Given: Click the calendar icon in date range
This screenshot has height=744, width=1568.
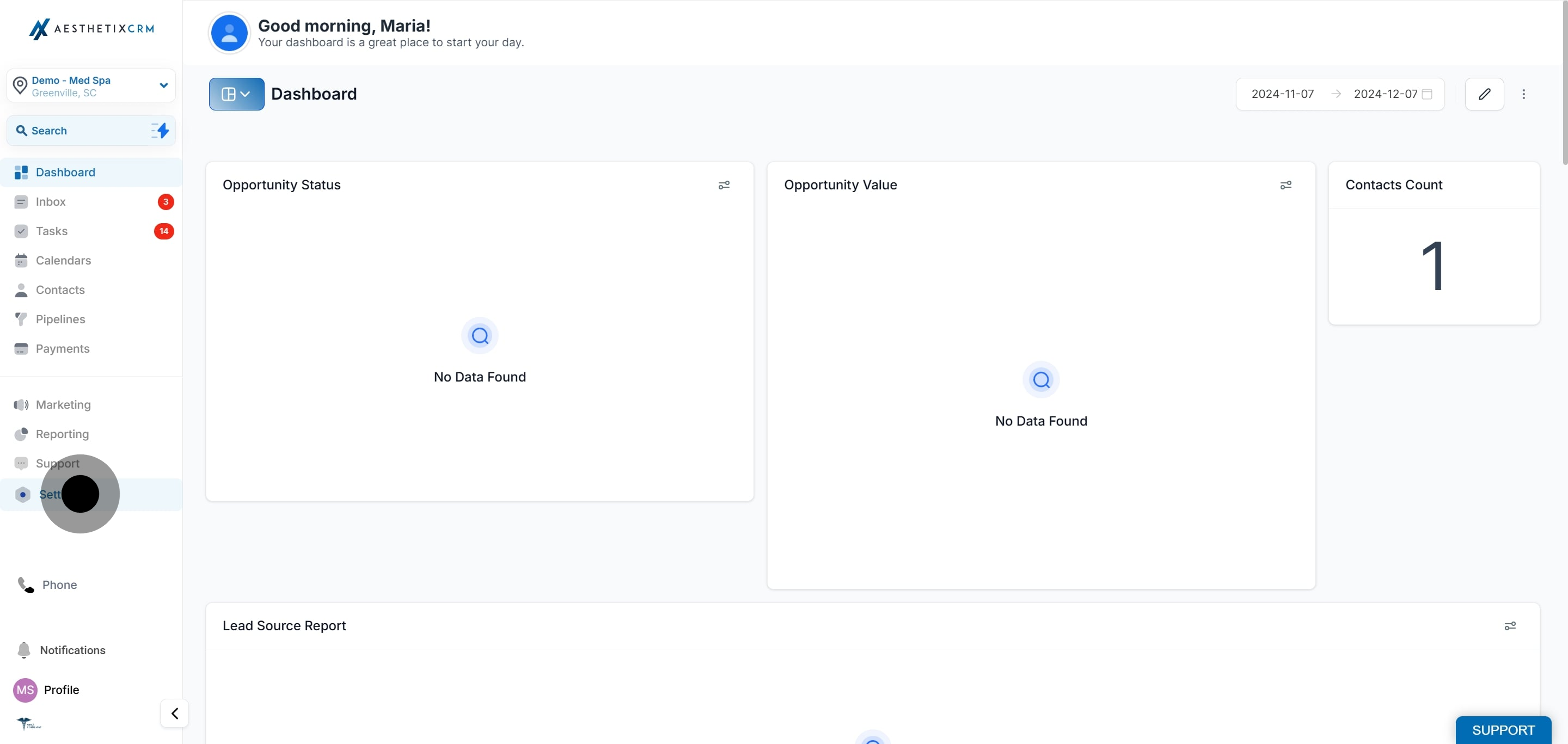Looking at the screenshot, I should [x=1427, y=94].
